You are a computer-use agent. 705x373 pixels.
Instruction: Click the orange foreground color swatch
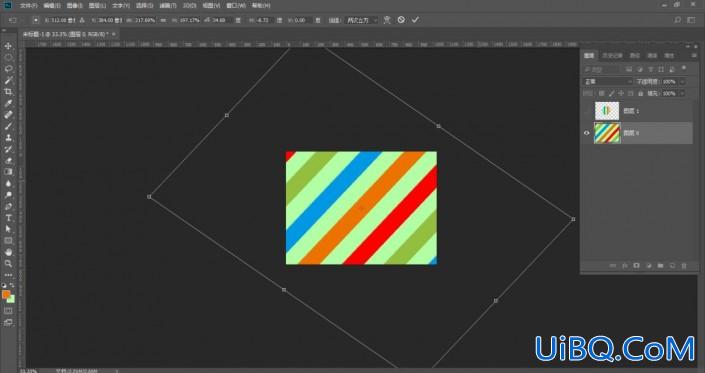pos(6,294)
